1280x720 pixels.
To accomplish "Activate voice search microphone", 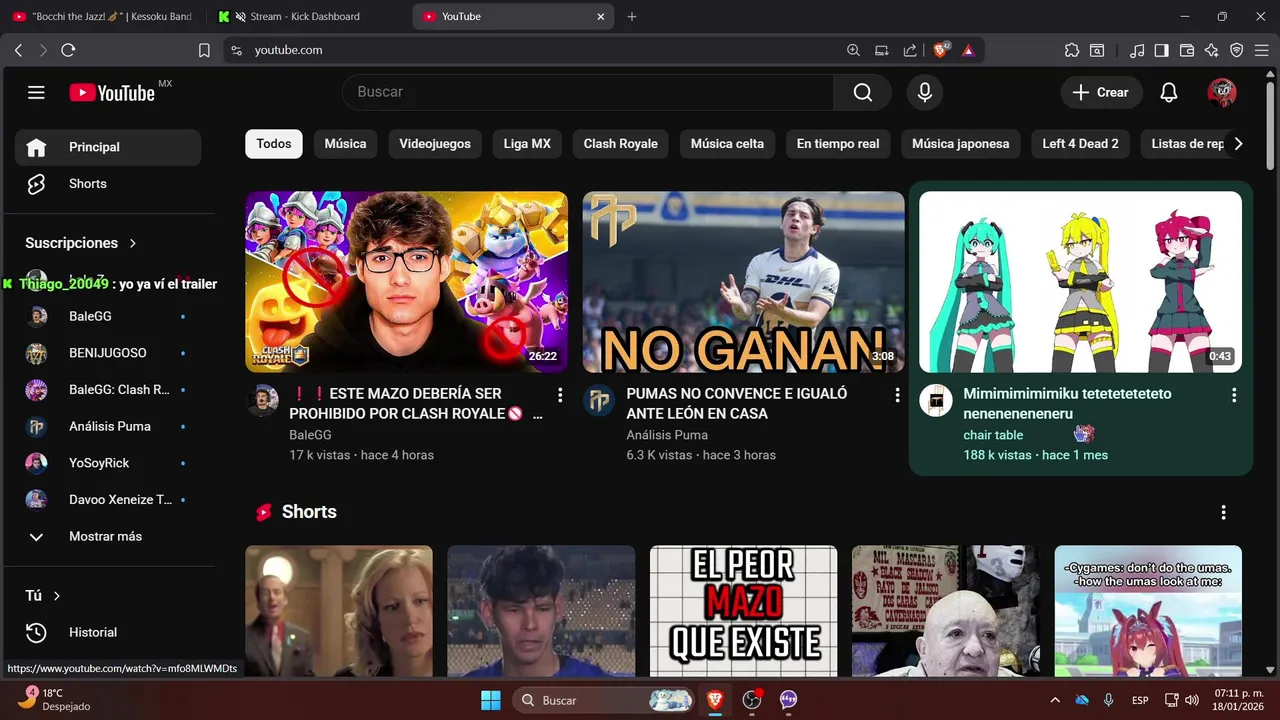I will point(925,92).
